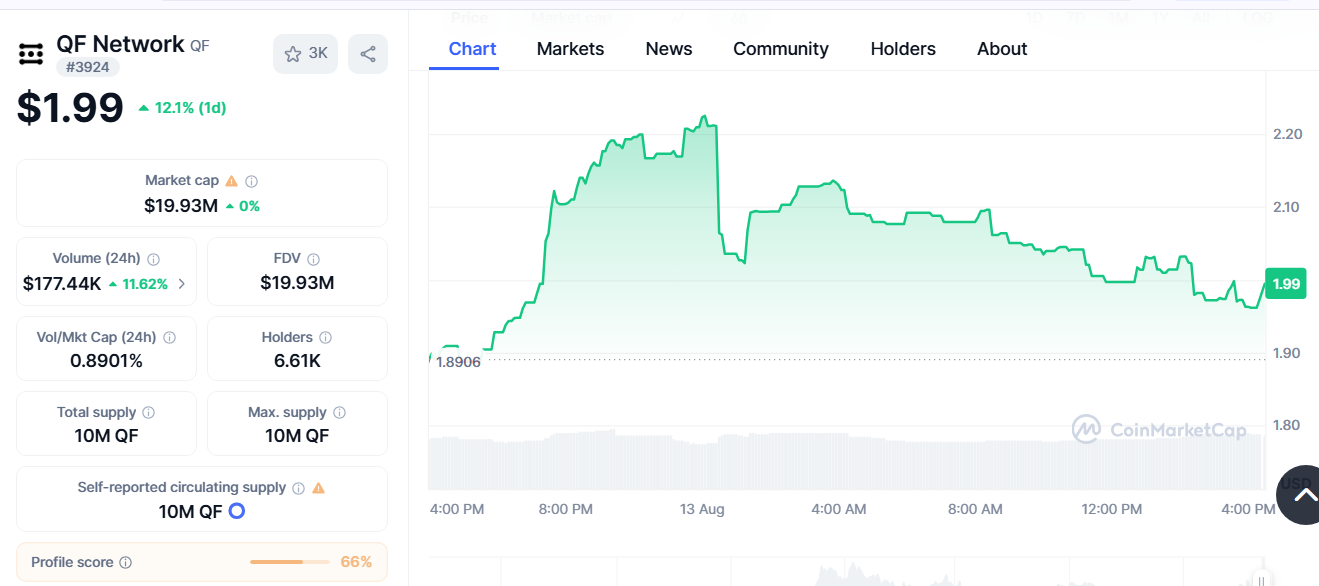Show info tooltip for Holders stat
This screenshot has width=1319, height=586.
click(326, 338)
